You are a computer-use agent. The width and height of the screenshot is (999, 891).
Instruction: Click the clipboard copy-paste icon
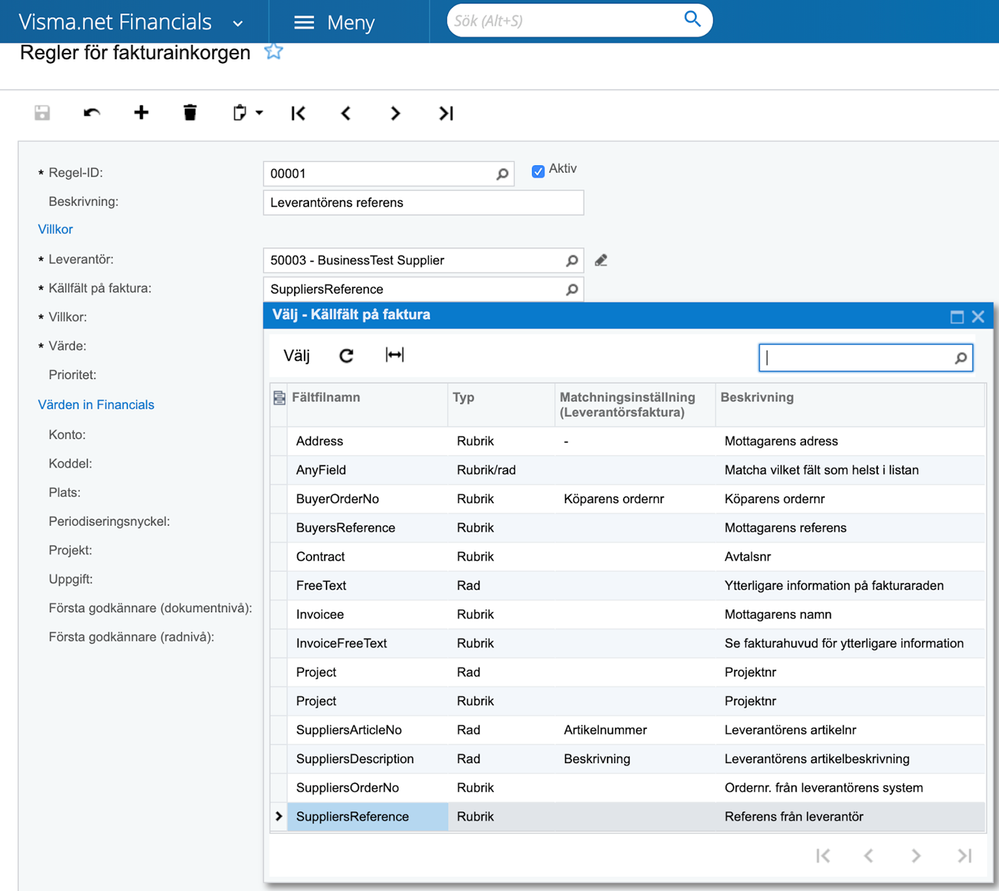(x=239, y=113)
